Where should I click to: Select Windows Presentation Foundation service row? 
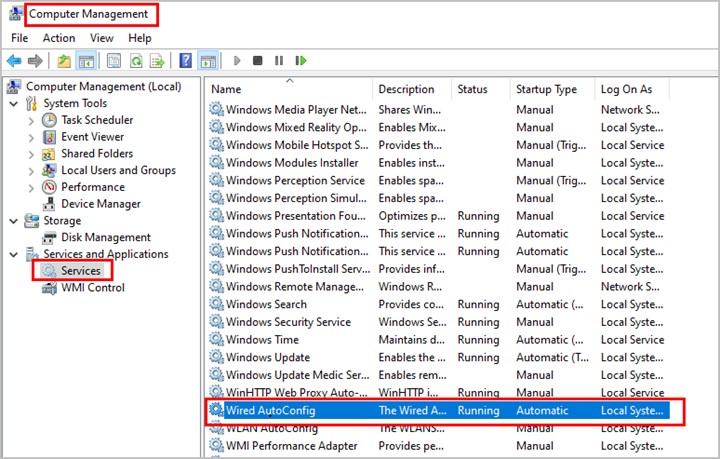tap(439, 216)
